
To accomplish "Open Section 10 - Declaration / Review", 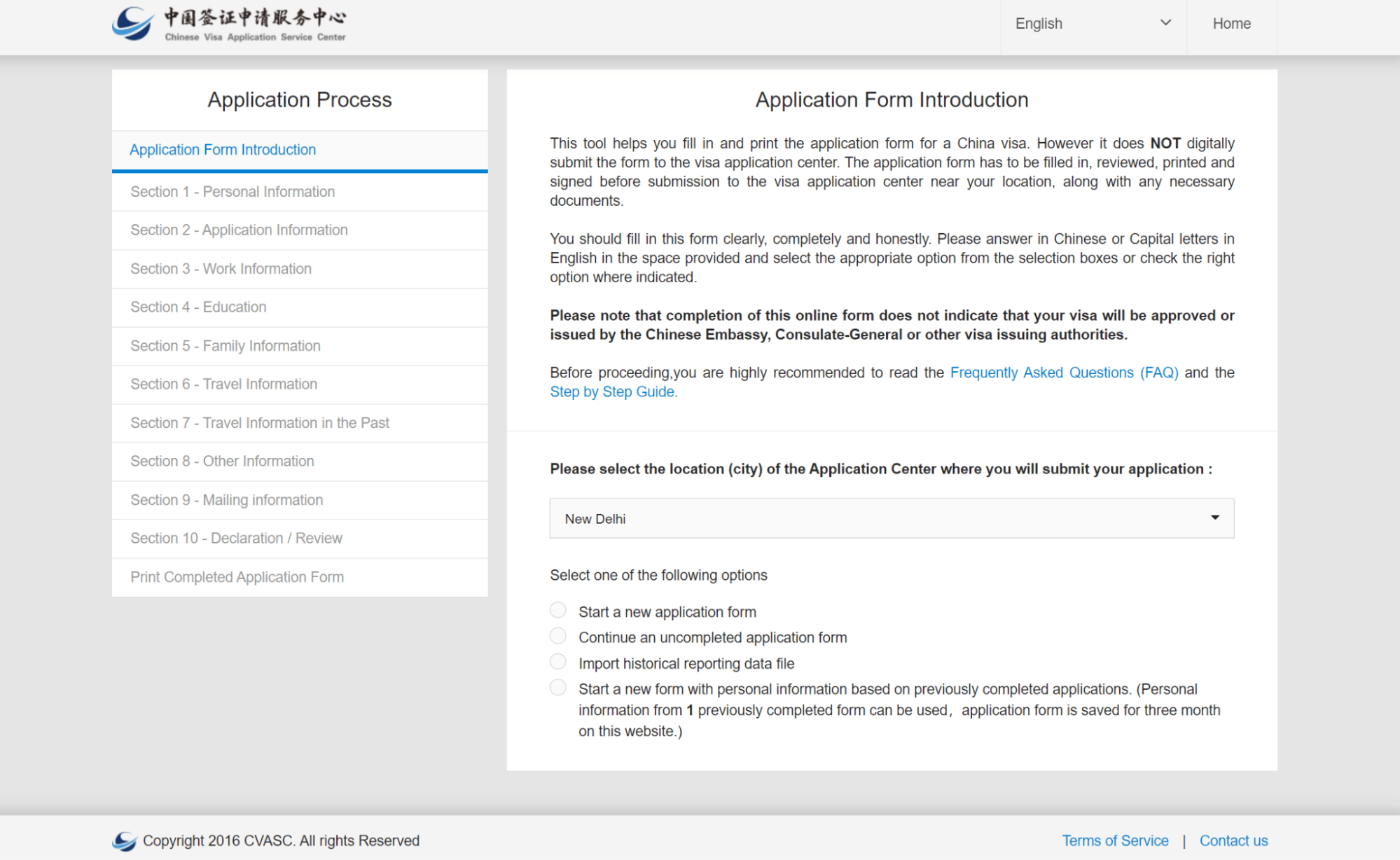I will 236,539.
